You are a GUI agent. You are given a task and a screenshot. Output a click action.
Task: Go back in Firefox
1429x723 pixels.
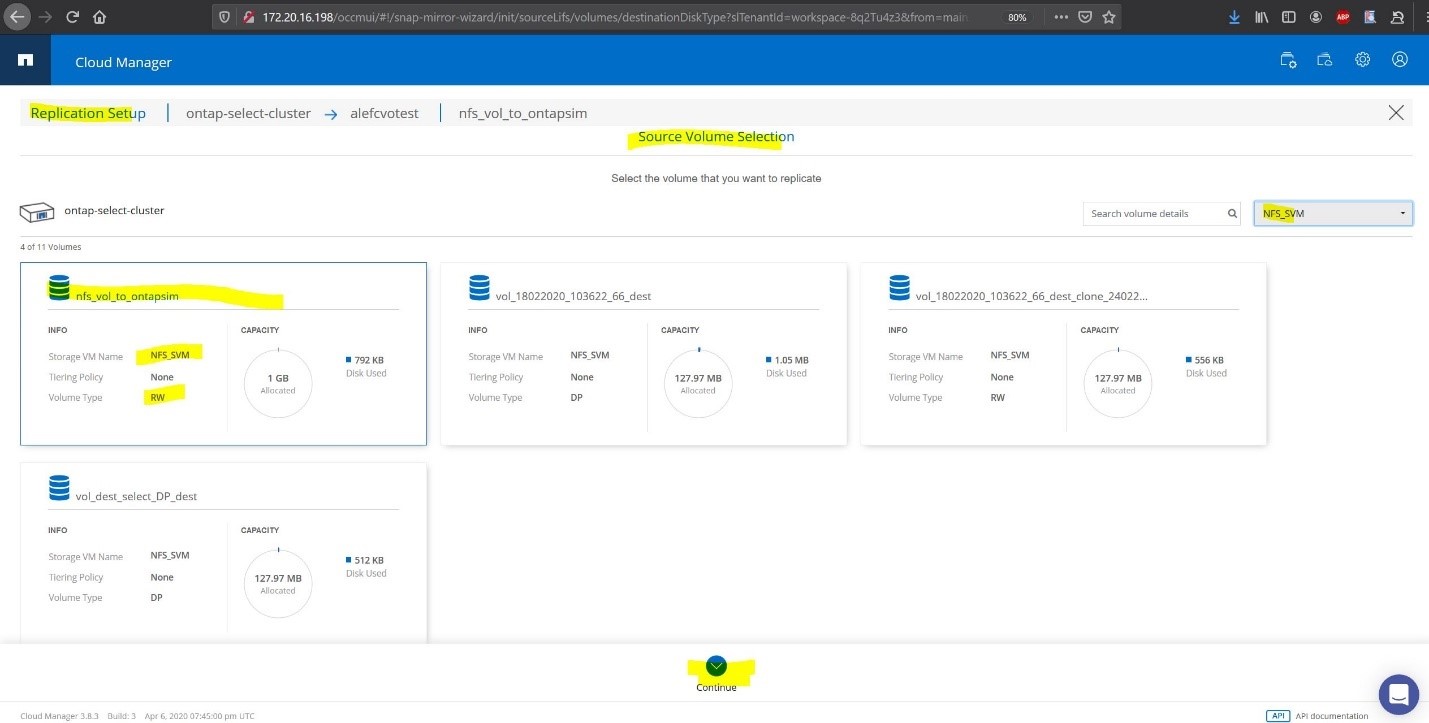[x=17, y=17]
